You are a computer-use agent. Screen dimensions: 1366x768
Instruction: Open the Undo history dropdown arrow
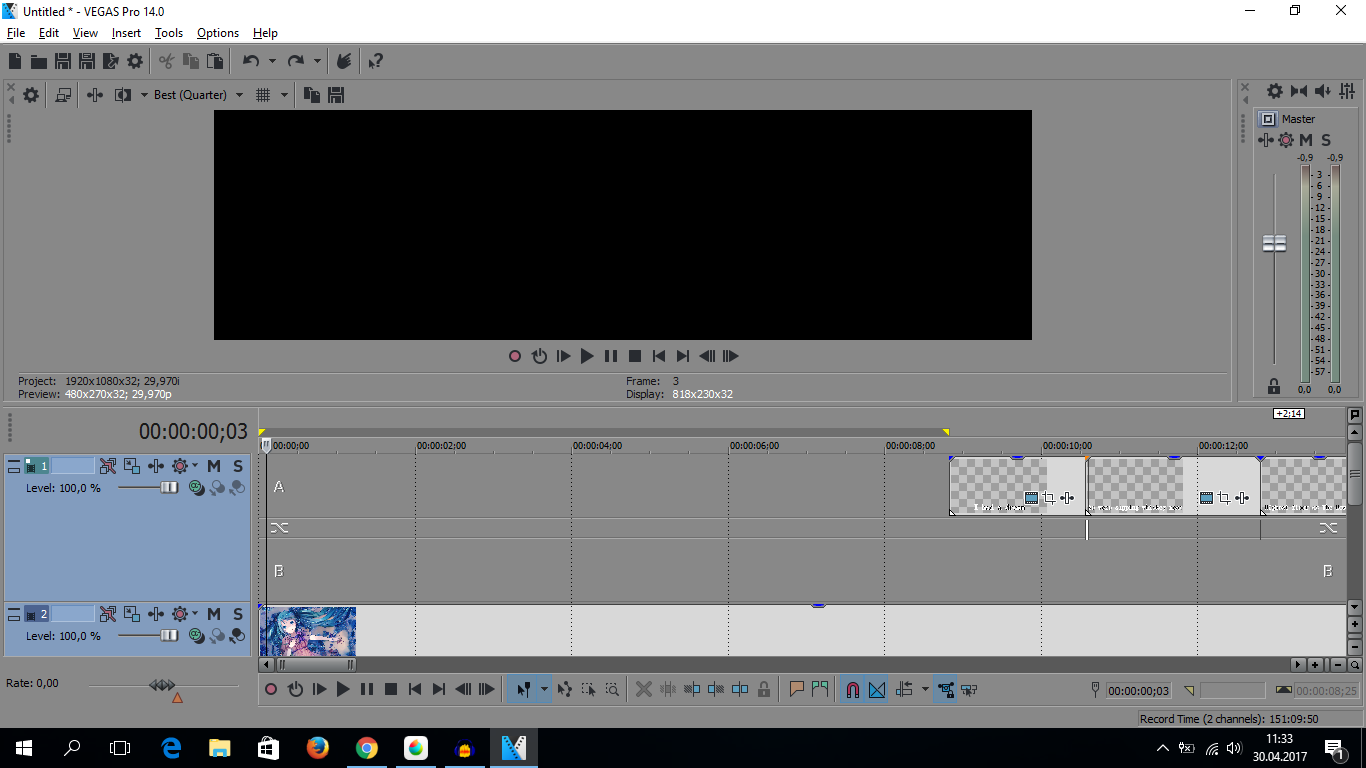coord(272,61)
